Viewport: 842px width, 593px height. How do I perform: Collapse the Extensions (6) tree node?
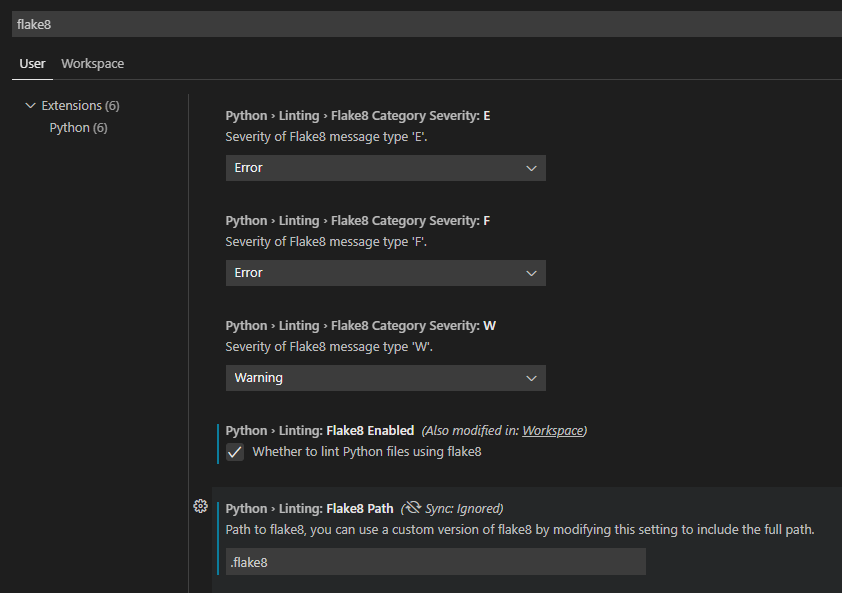pos(30,104)
